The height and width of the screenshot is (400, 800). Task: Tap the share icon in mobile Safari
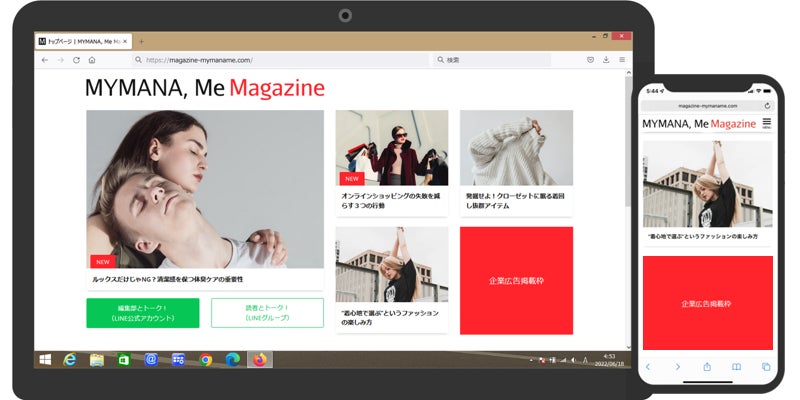coord(707,367)
